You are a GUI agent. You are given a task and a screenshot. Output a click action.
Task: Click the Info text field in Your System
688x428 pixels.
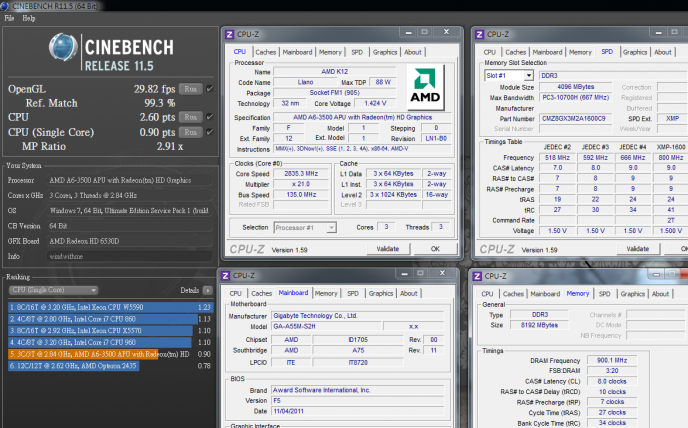130,255
